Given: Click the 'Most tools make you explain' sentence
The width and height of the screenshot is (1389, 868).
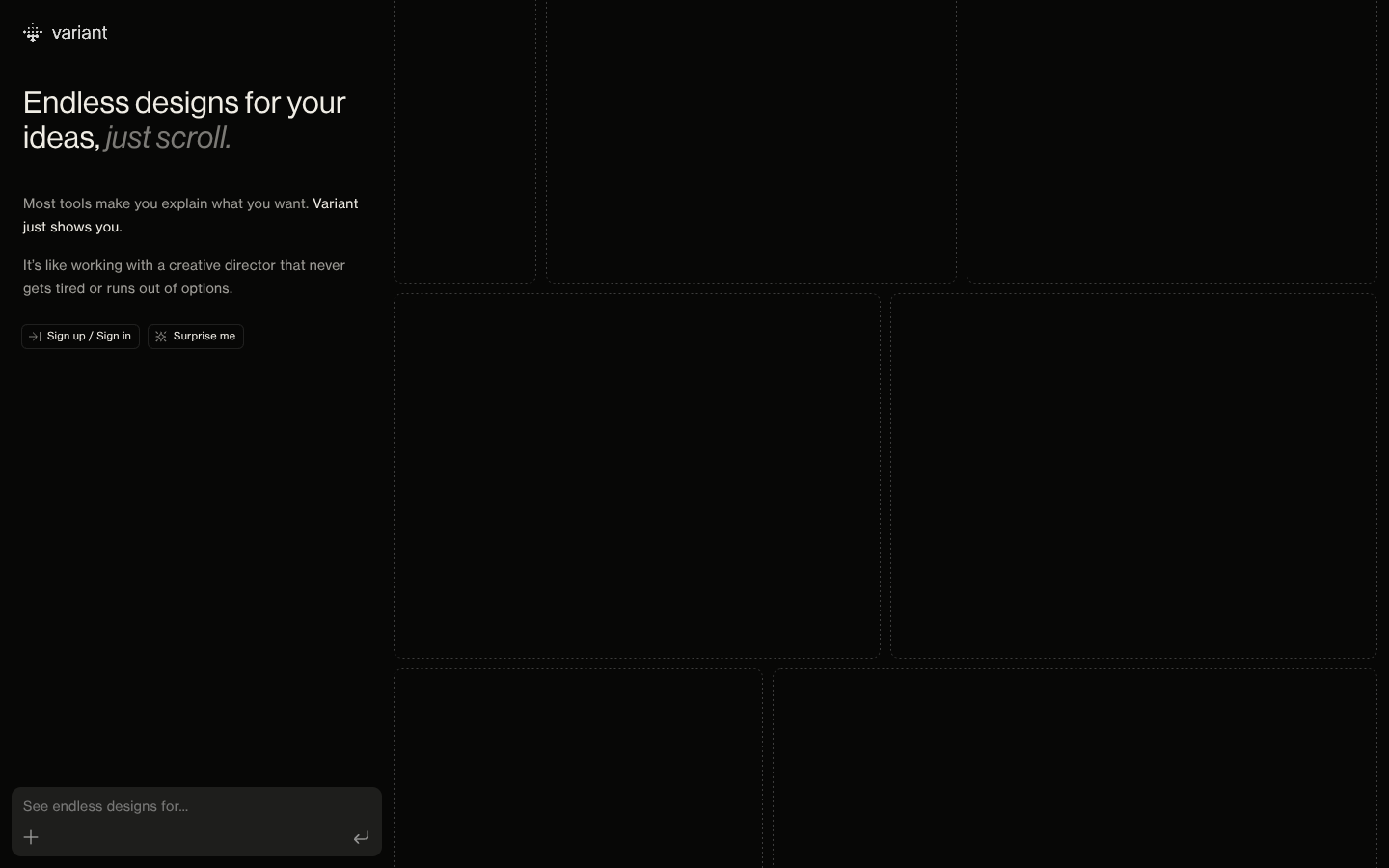Looking at the screenshot, I should (x=166, y=203).
